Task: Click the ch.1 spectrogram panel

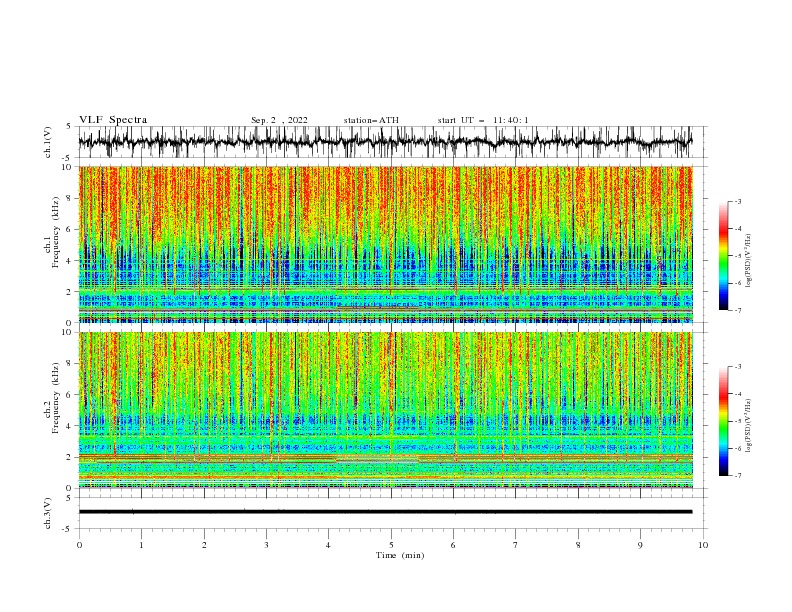Action: click(x=386, y=244)
